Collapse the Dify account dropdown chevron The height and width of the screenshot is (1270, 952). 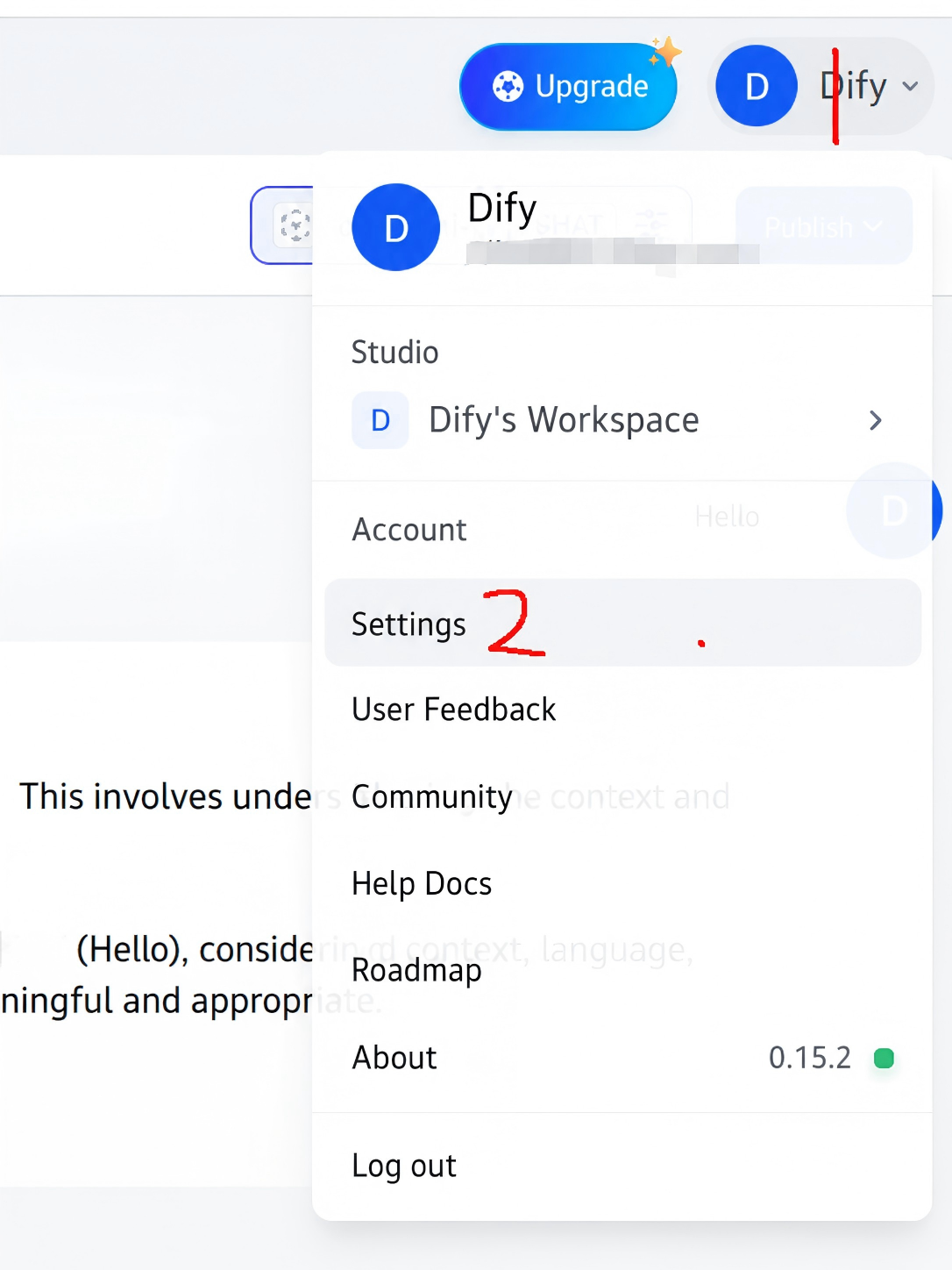click(911, 86)
